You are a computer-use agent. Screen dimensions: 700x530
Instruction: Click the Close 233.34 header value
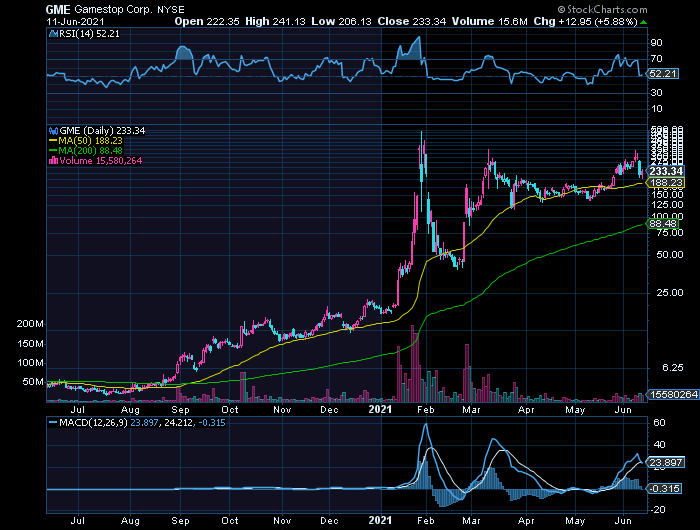(x=412, y=21)
